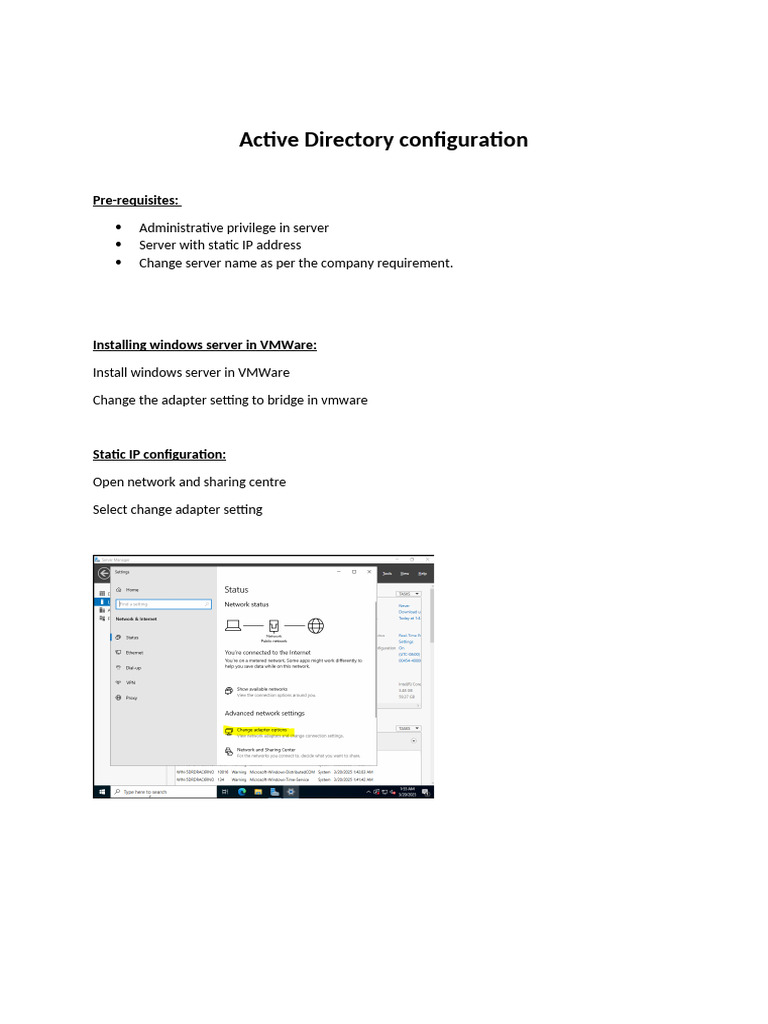Image resolution: width=768 pixels, height=1024 pixels.
Task: Click the 'Status' heading in Settings
Action: coord(236,590)
